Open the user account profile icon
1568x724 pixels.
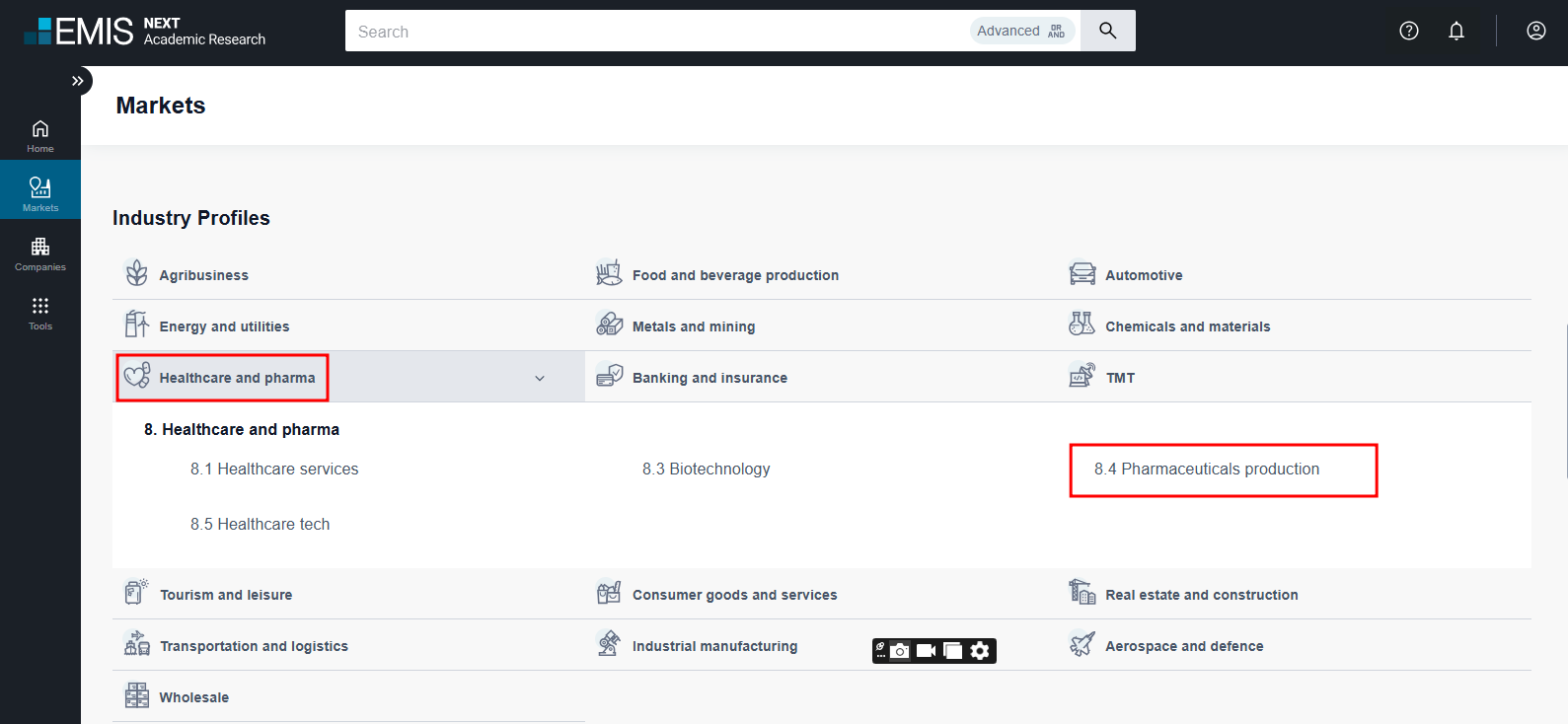click(1535, 31)
